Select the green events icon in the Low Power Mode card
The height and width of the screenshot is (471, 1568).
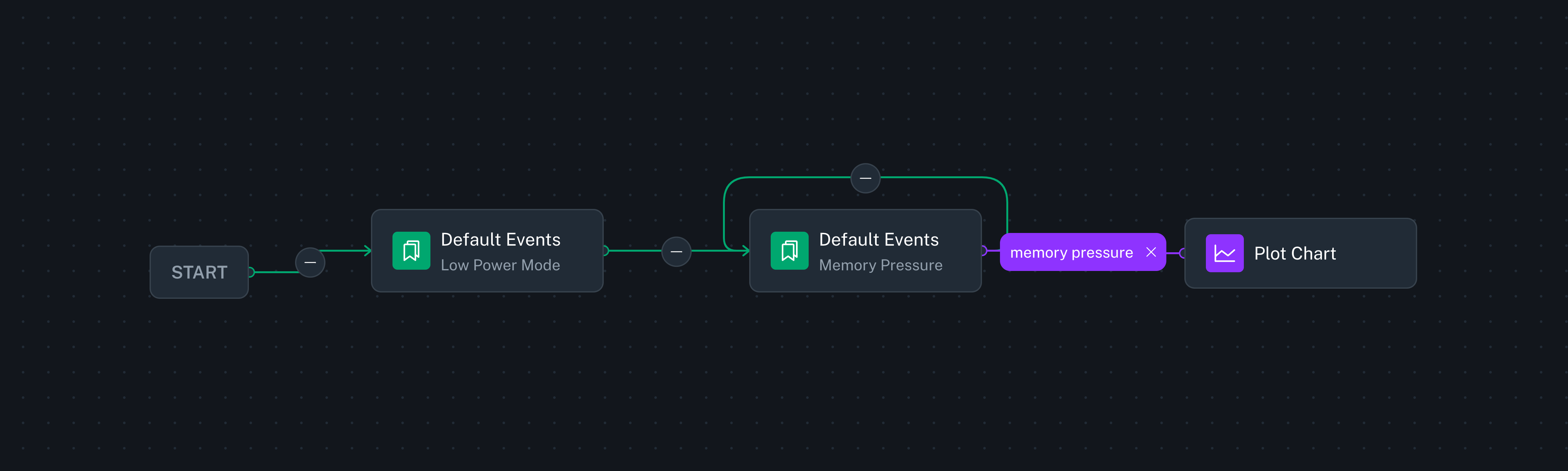coord(411,250)
